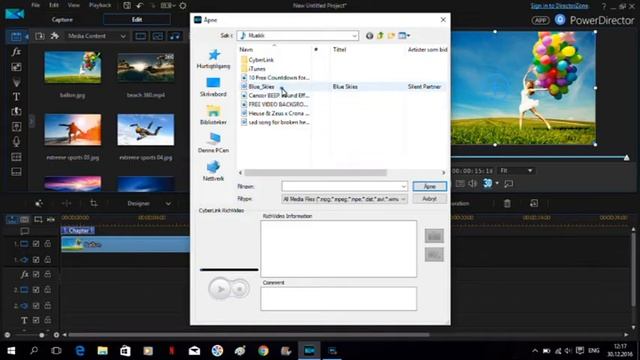Click the Save project icon in top bar
Image resolution: width=640 pixels, height=360 pixels.
[127, 5]
